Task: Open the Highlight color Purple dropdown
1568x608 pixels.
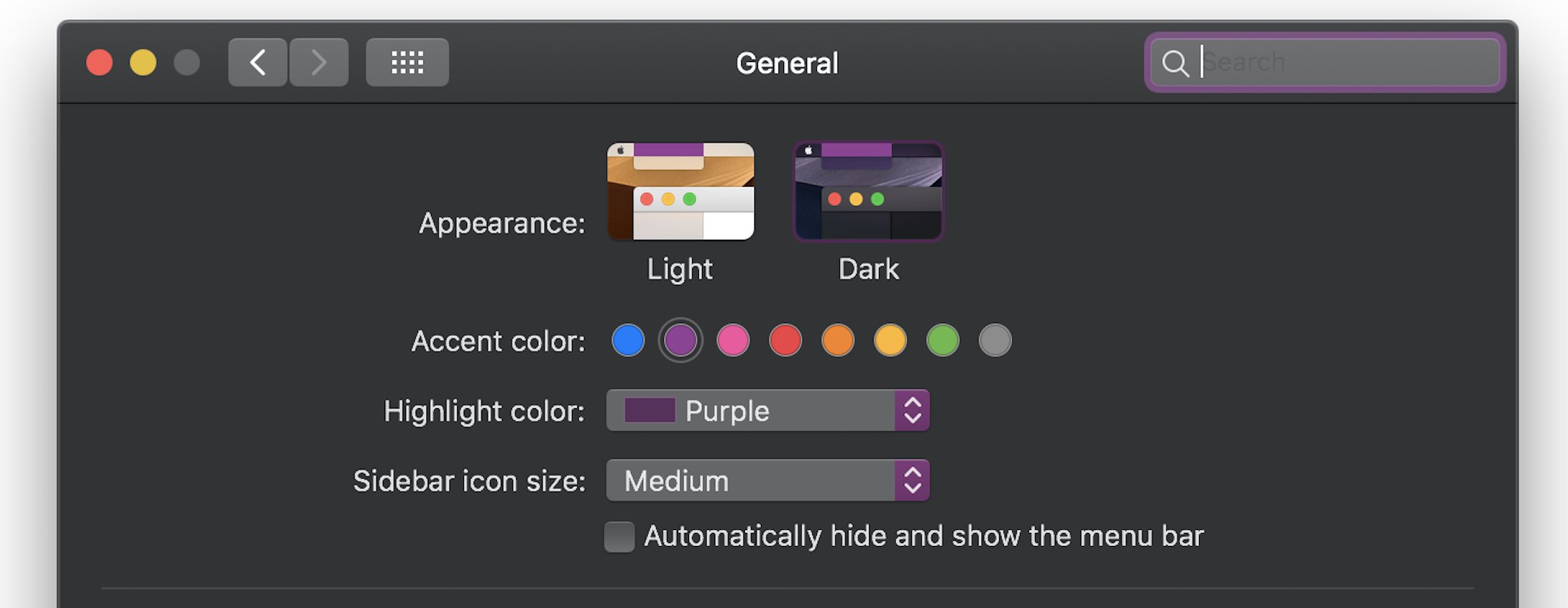Action: pyautogui.click(x=768, y=410)
